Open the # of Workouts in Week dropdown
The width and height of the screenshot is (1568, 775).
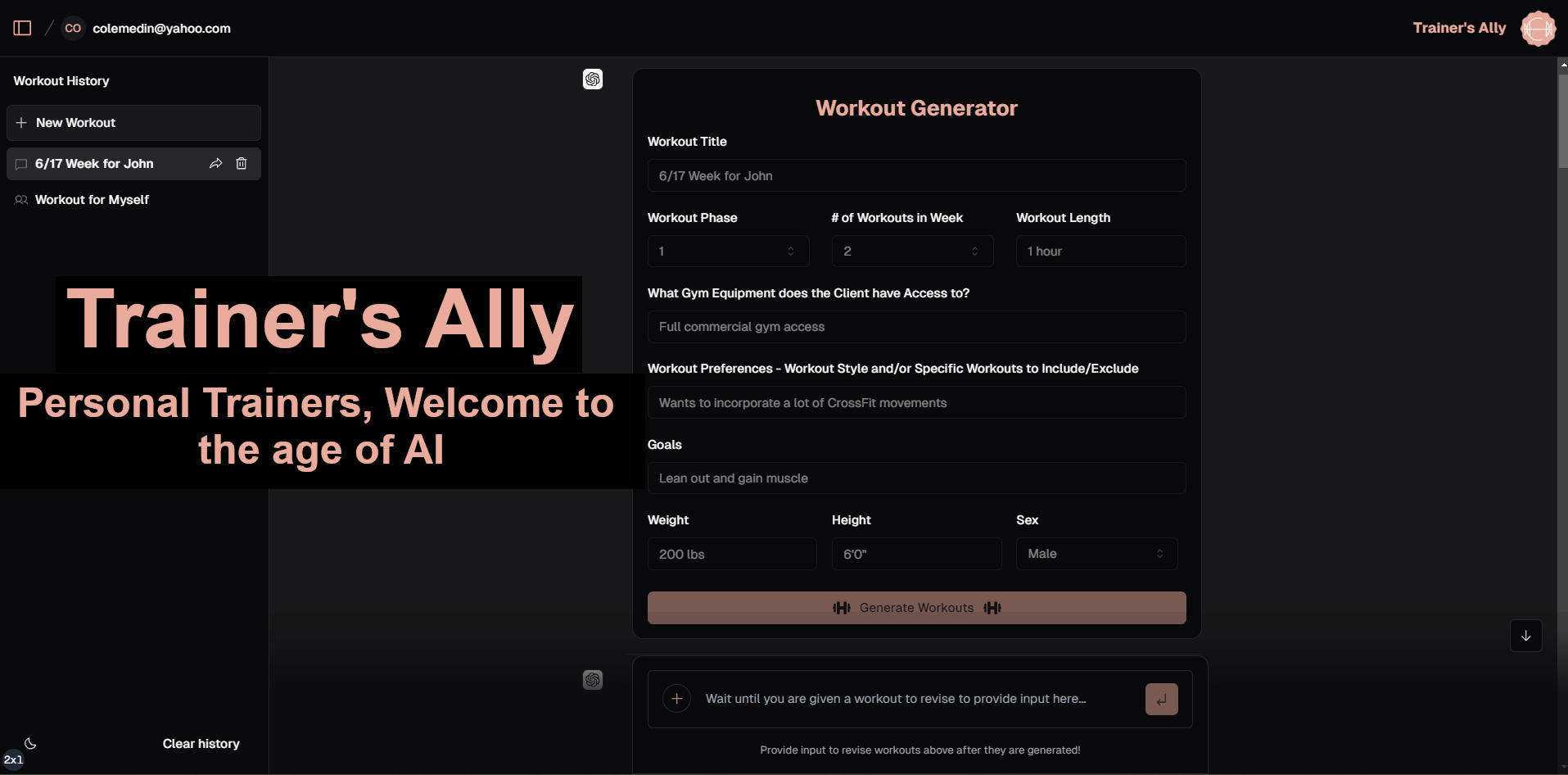[x=912, y=252]
